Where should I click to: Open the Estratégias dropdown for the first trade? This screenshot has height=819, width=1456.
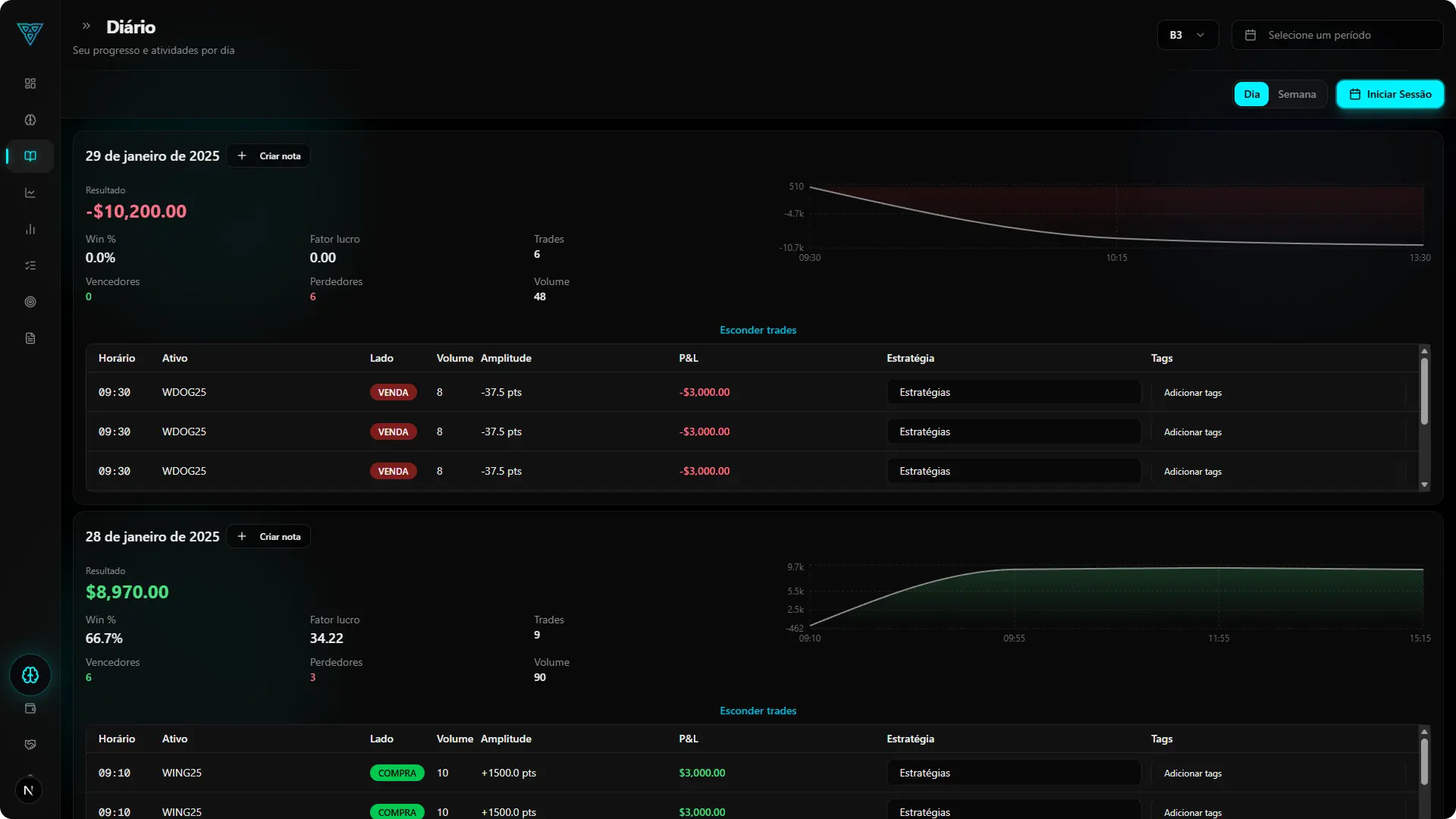coord(1013,392)
